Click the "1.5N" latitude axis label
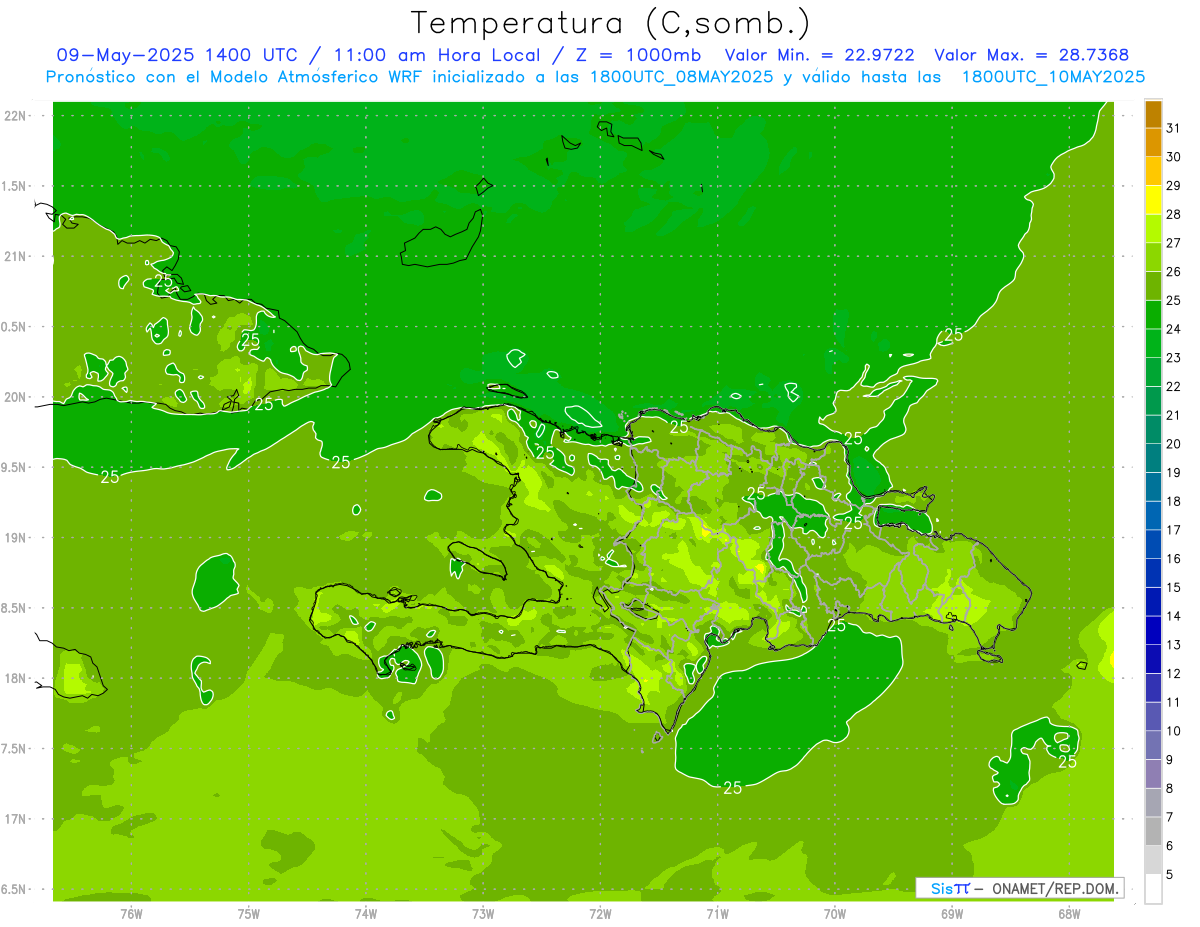 [15, 186]
